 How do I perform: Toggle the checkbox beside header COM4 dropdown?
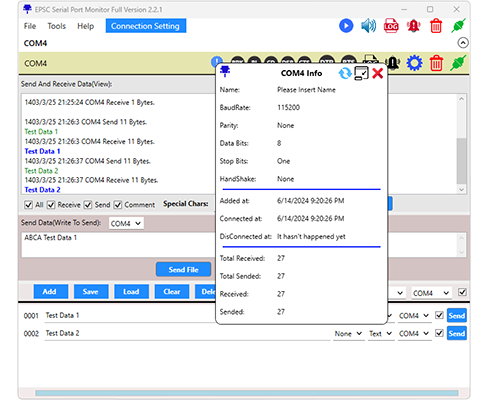tap(462, 292)
